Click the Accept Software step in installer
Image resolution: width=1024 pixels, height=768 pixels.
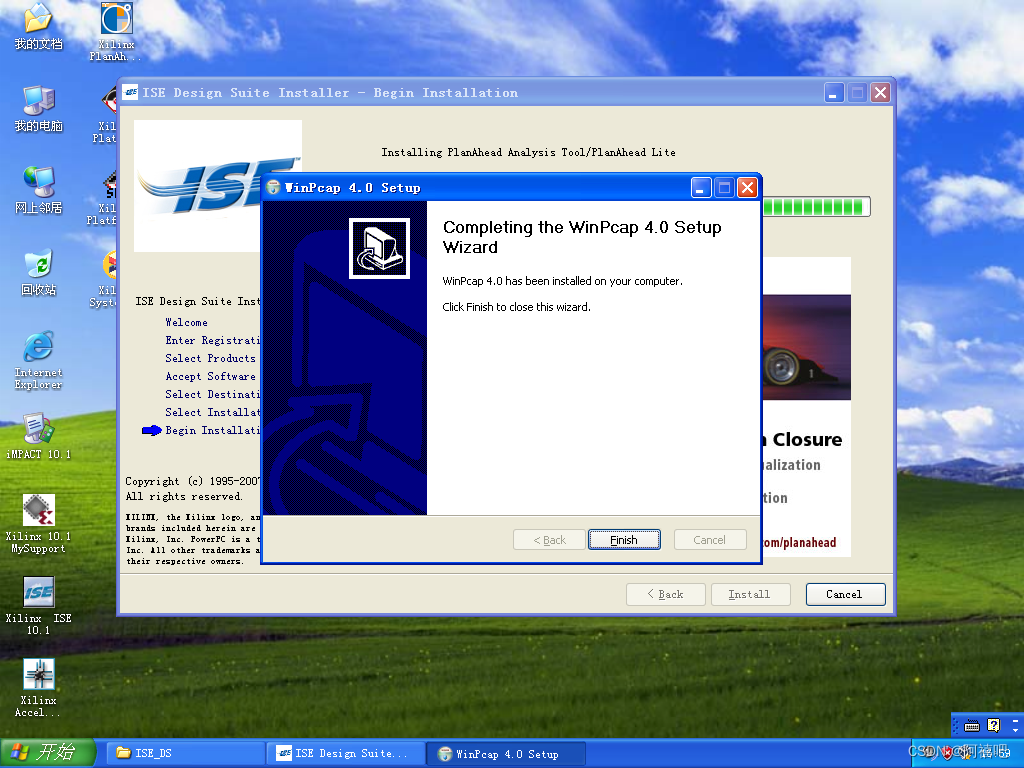(210, 377)
